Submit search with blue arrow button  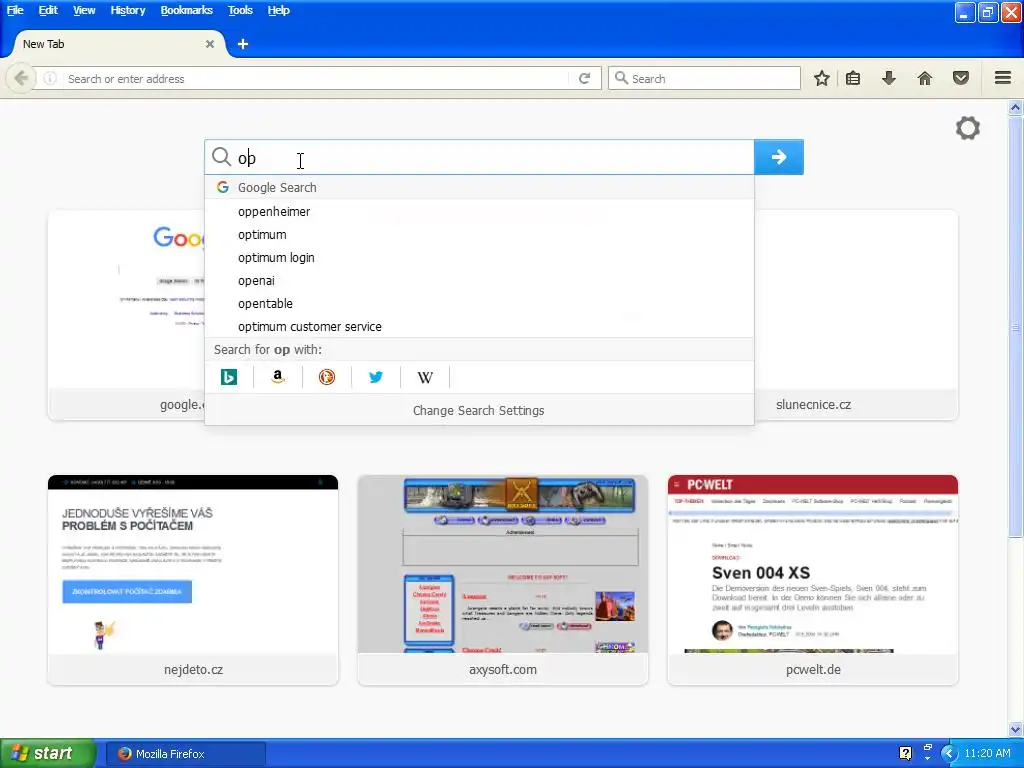[778, 157]
